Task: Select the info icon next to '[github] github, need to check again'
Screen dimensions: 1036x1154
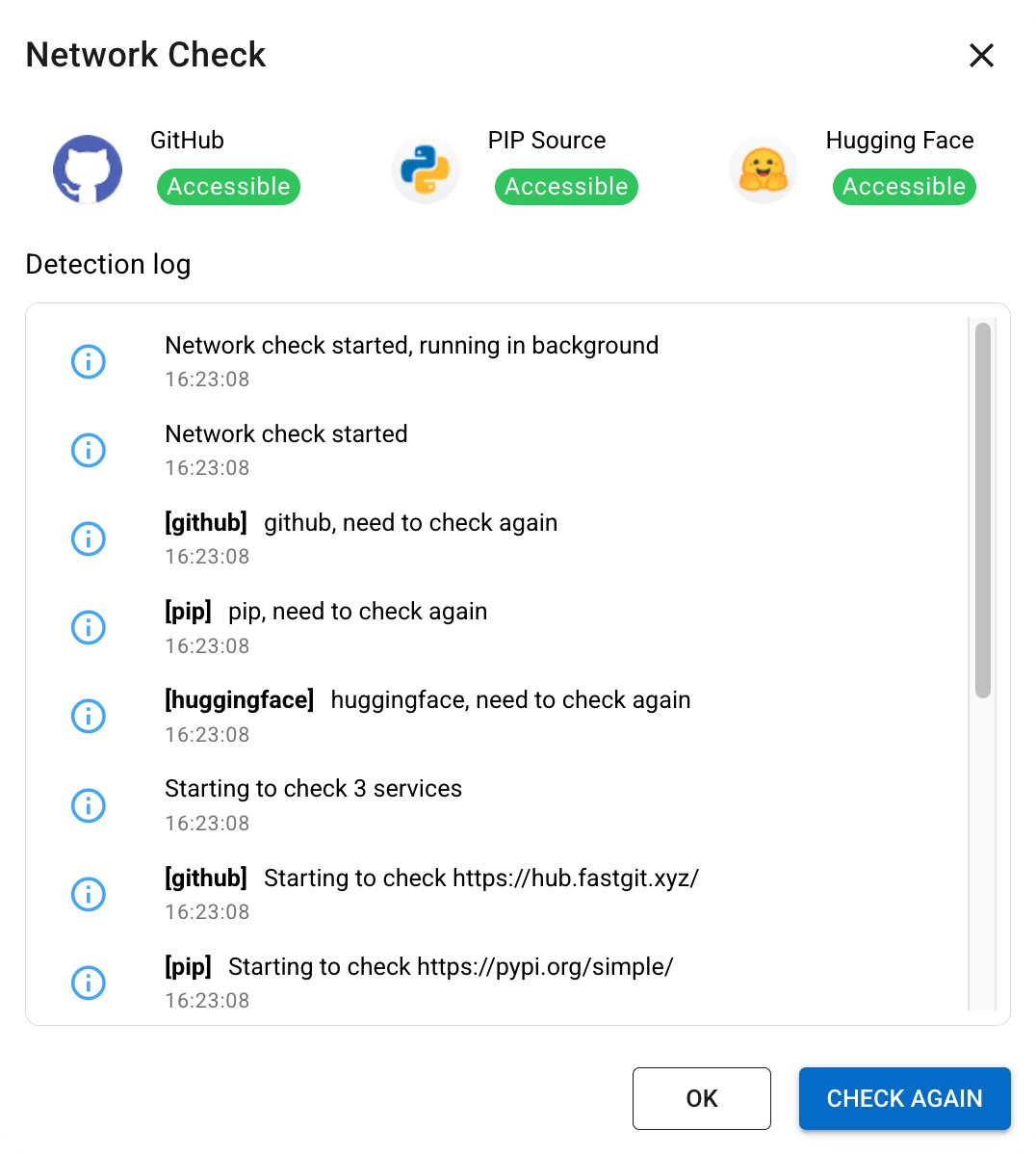Action: tap(88, 538)
